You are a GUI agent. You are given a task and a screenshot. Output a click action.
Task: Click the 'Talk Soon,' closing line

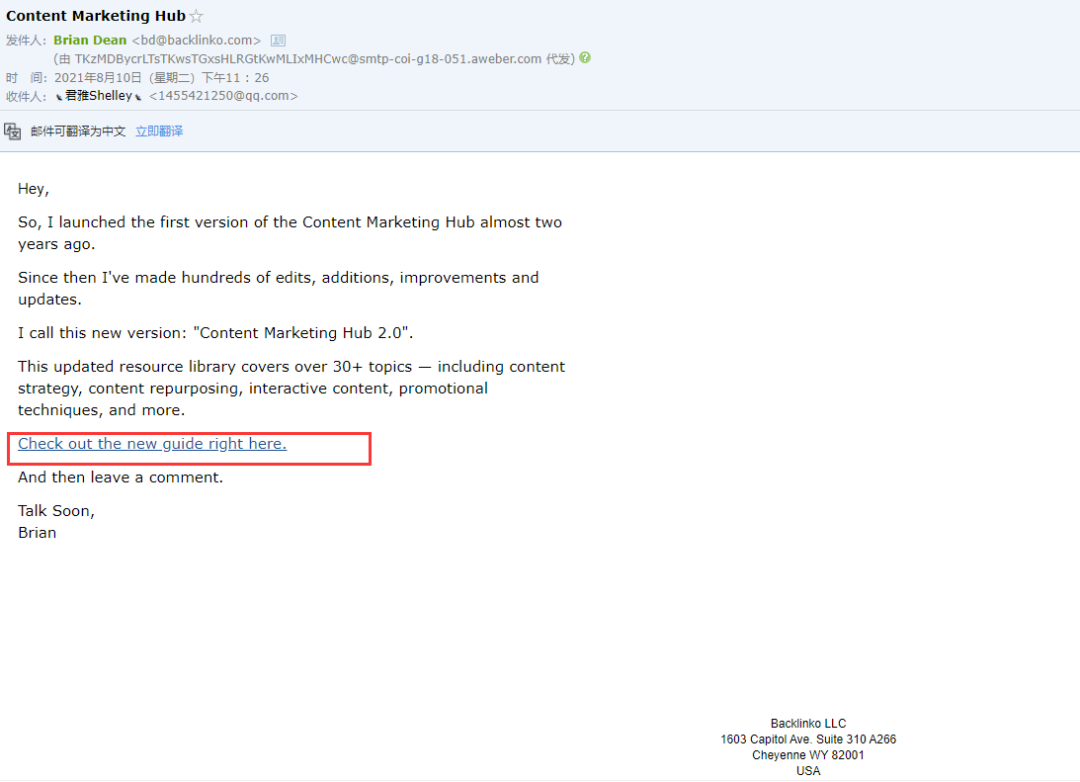pos(56,511)
